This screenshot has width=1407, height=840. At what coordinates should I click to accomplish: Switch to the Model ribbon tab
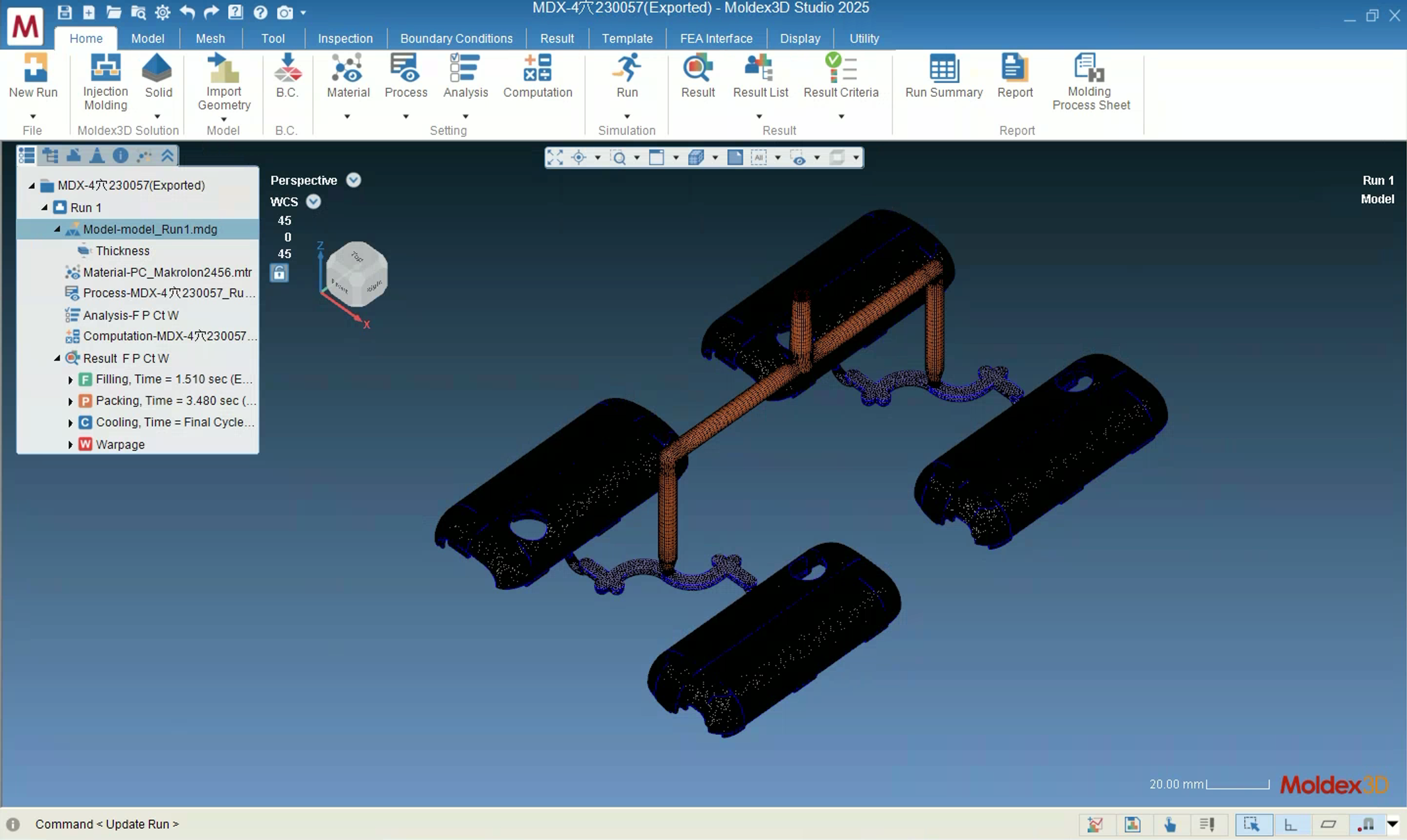(148, 39)
